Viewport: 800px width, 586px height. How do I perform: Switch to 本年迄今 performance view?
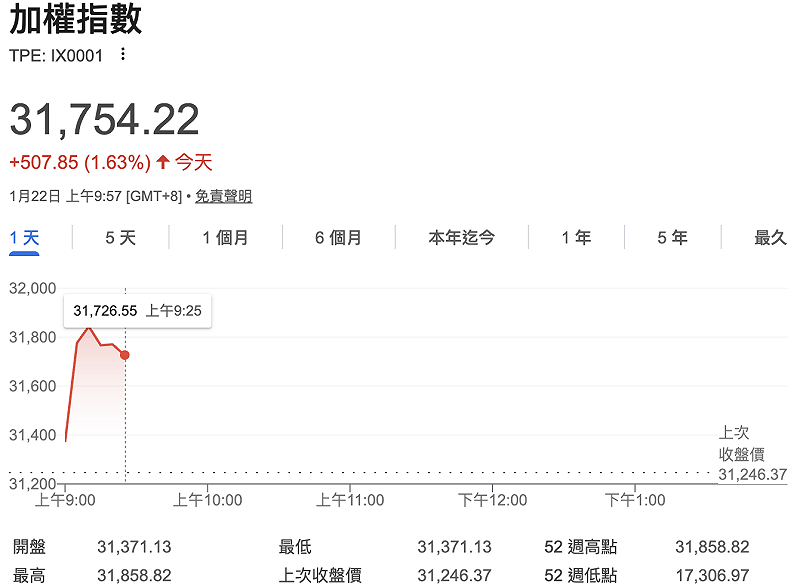(x=461, y=237)
